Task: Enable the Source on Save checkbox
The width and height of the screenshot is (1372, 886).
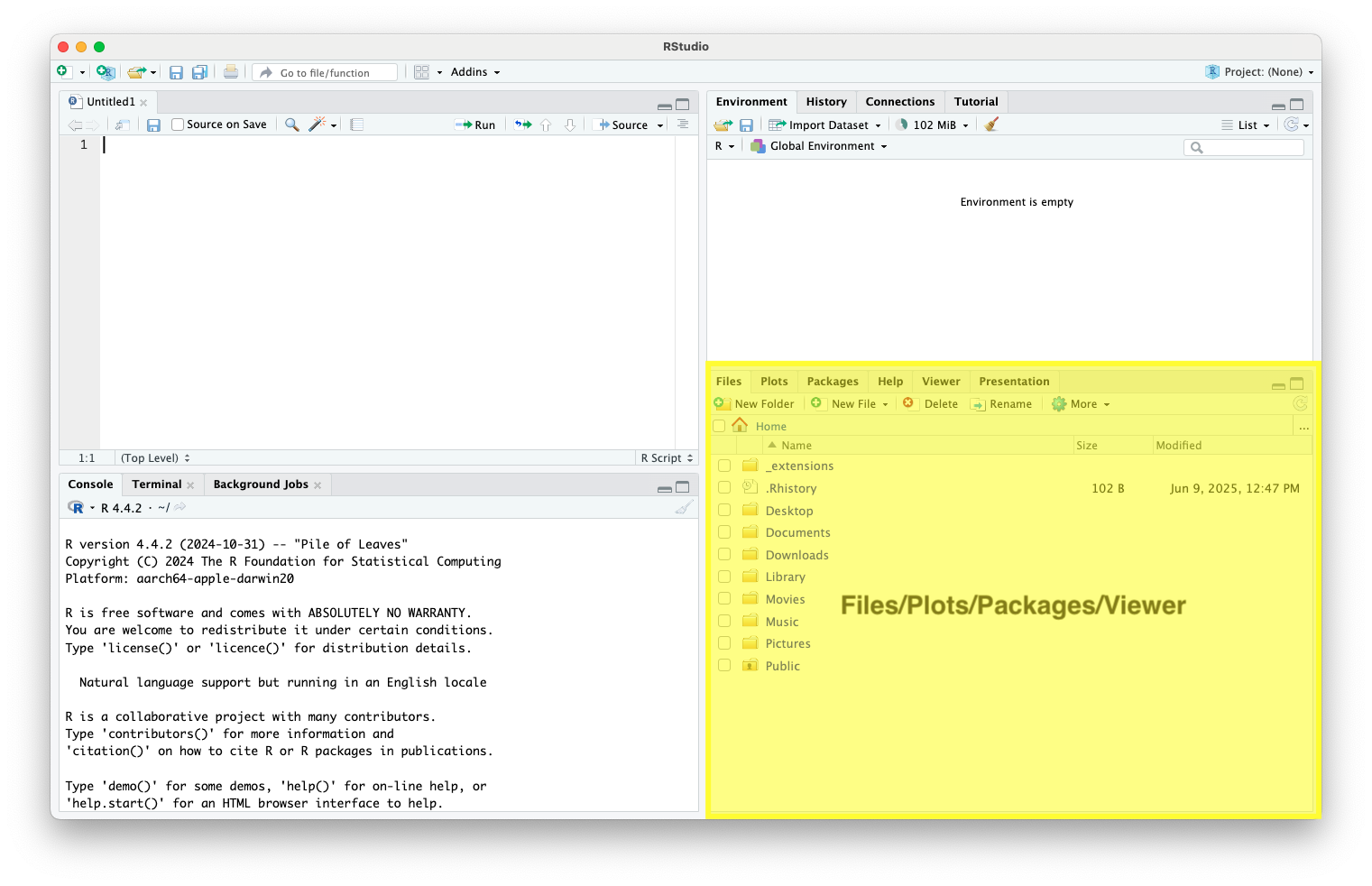Action: click(x=178, y=125)
